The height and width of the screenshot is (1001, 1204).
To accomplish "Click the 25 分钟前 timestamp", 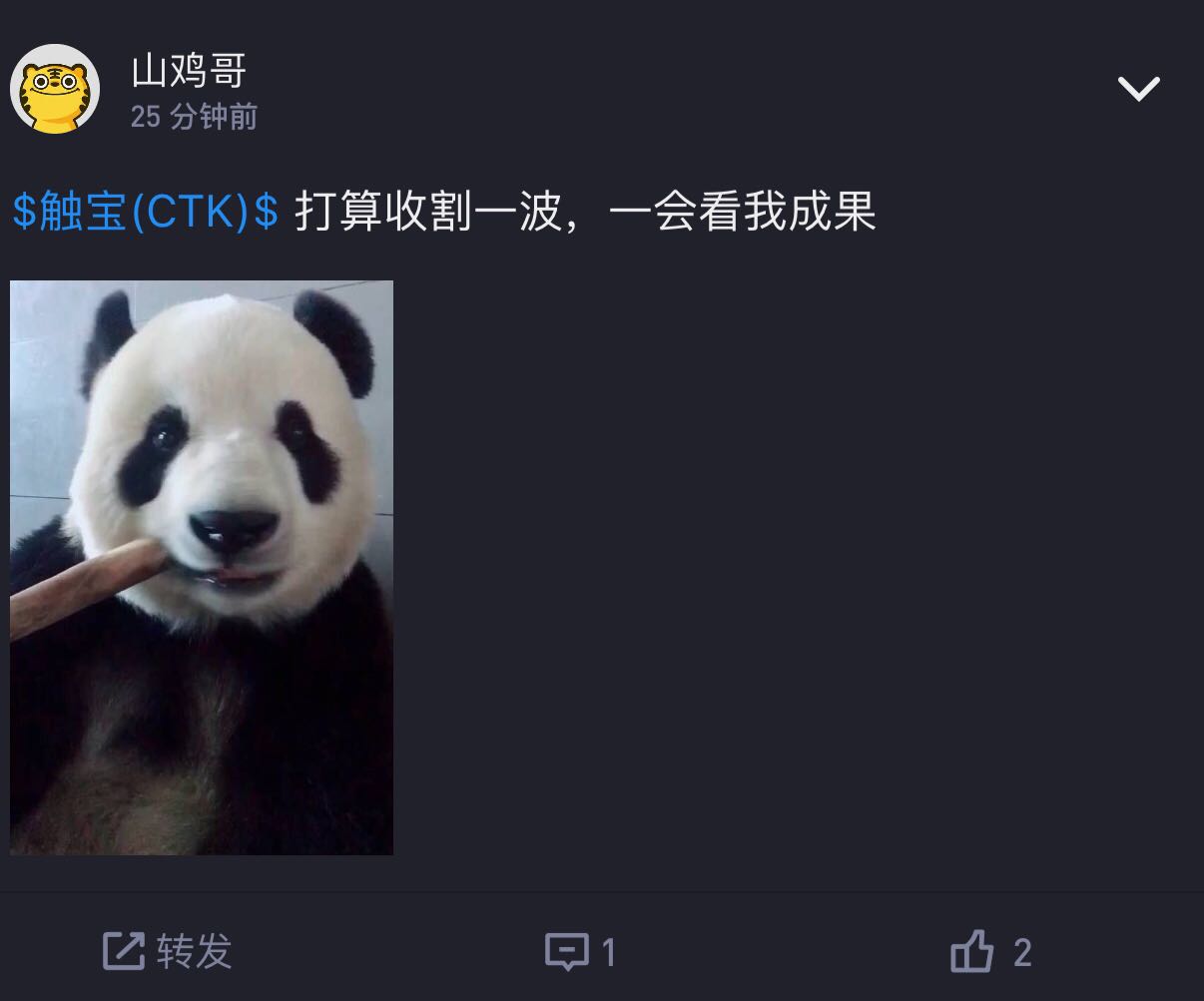I will [x=194, y=117].
